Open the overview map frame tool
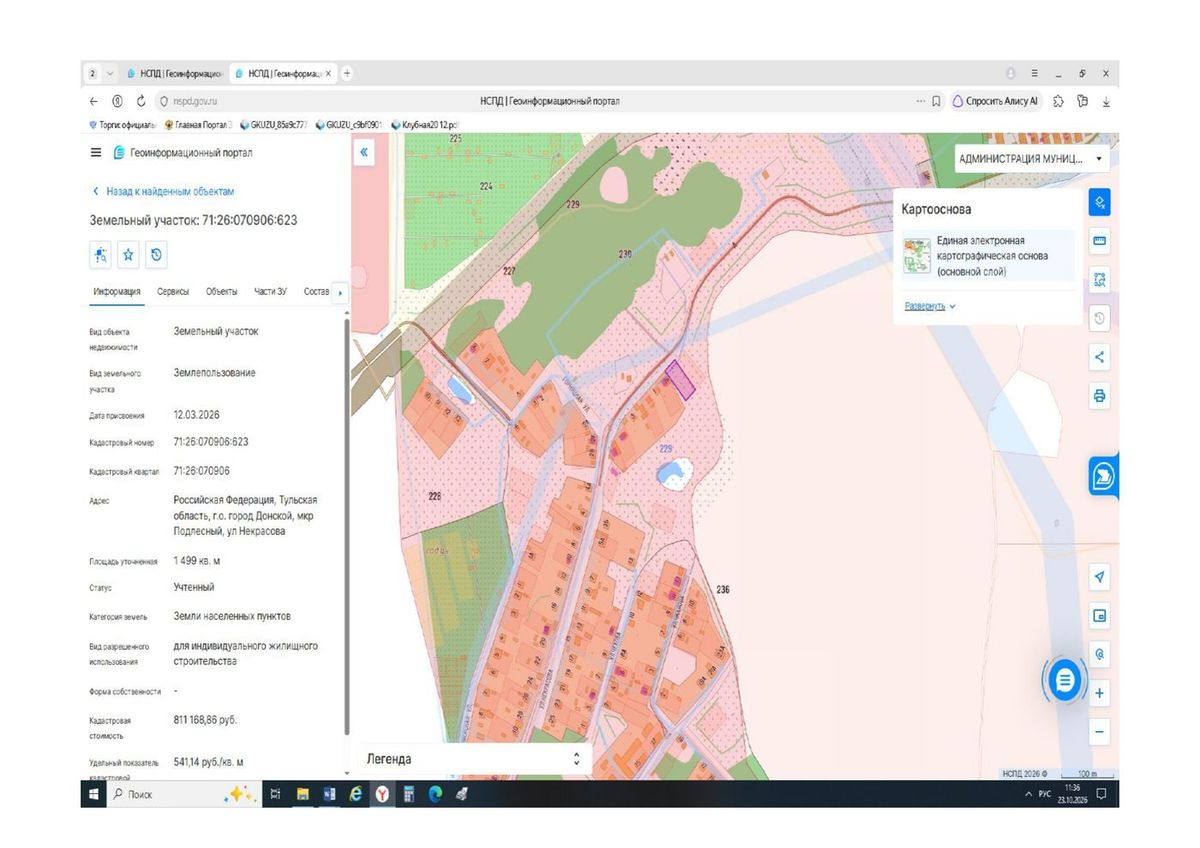 point(1100,616)
